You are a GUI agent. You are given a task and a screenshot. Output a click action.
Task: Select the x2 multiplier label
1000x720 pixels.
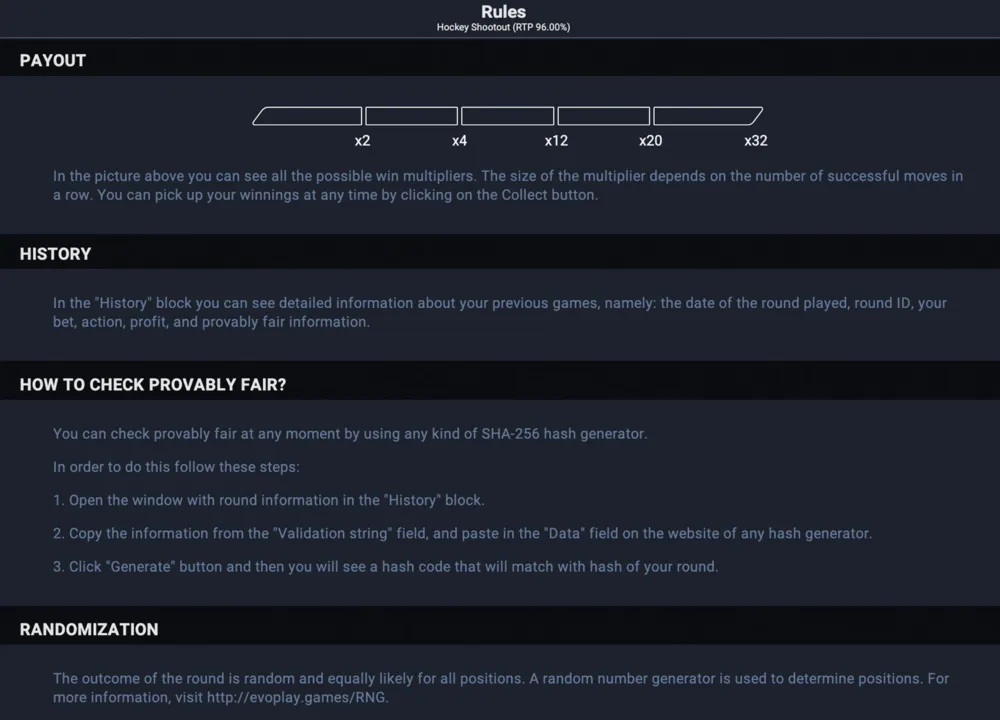(362, 141)
